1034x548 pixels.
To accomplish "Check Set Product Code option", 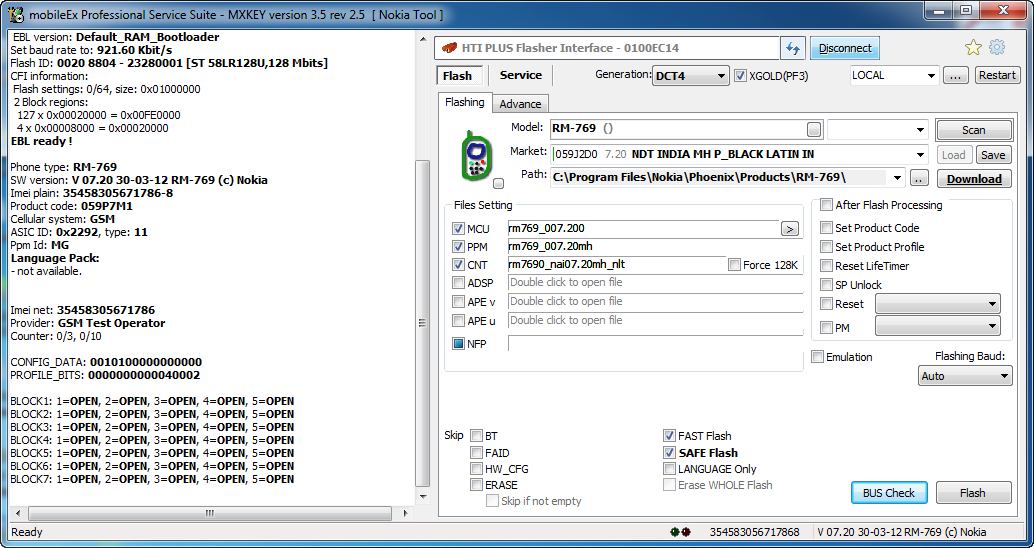I will [x=826, y=228].
